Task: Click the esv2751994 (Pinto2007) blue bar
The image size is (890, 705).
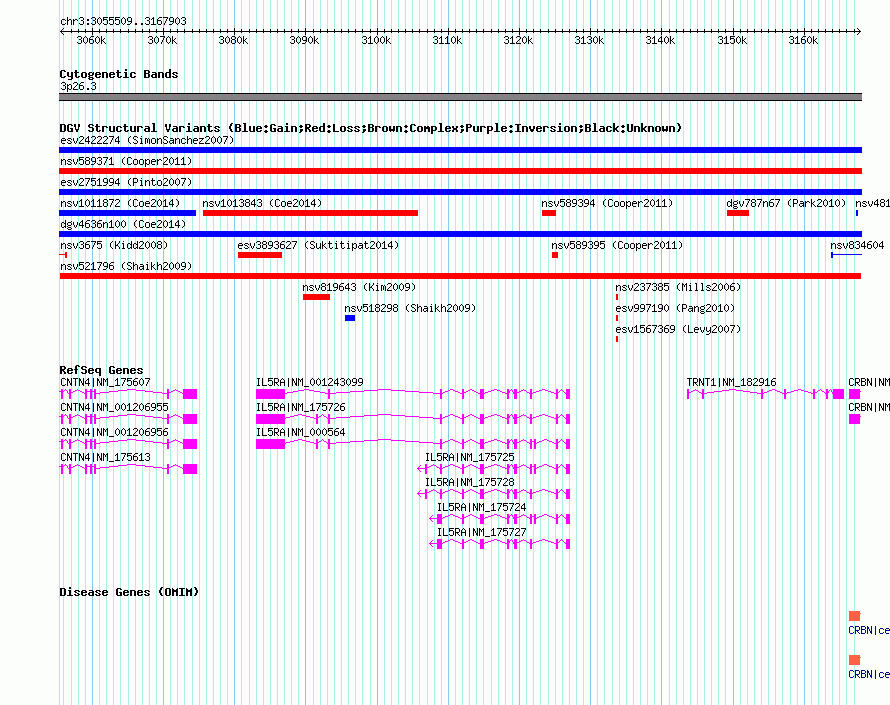Action: (460, 192)
